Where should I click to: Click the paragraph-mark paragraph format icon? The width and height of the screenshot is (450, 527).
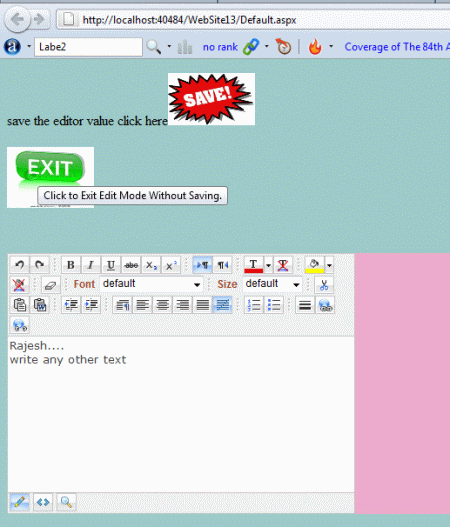pyautogui.click(x=122, y=305)
